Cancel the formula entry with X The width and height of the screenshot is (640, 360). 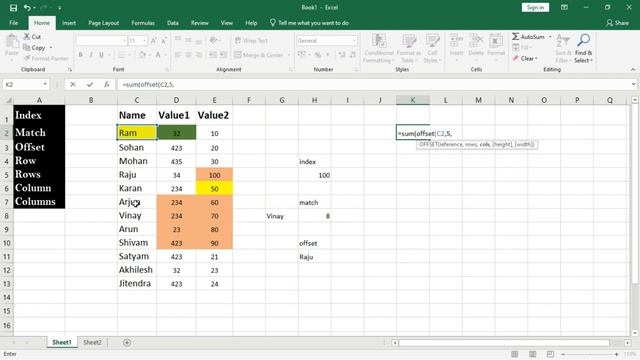[x=73, y=84]
